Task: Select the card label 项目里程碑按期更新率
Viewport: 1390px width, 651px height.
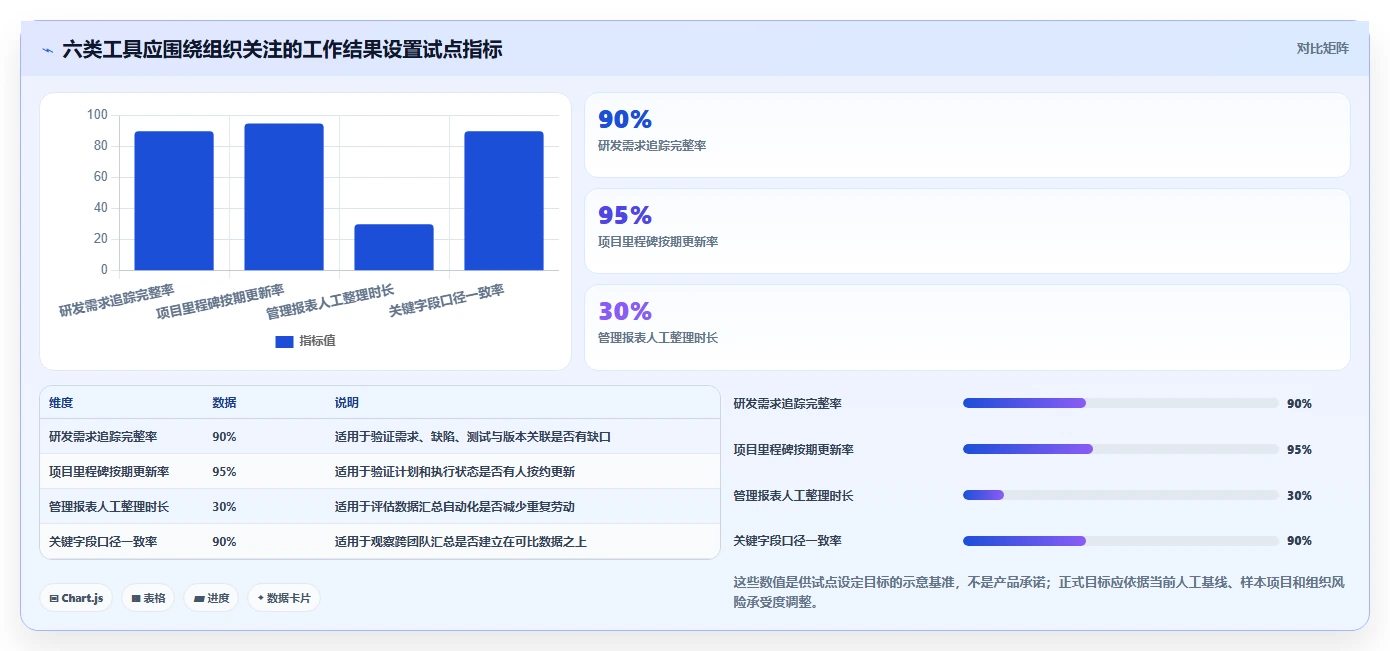Action: pyautogui.click(x=658, y=242)
